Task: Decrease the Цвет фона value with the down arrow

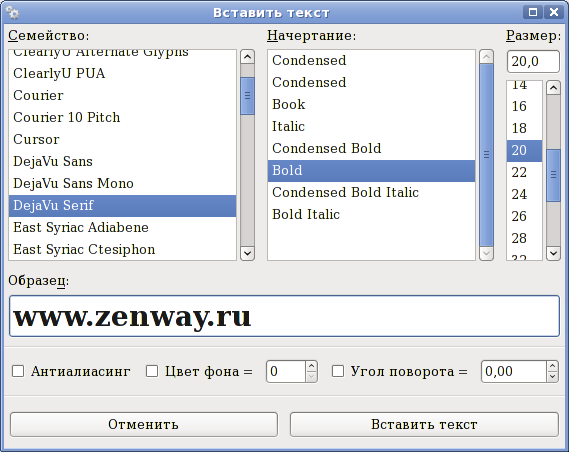Action: [311, 377]
